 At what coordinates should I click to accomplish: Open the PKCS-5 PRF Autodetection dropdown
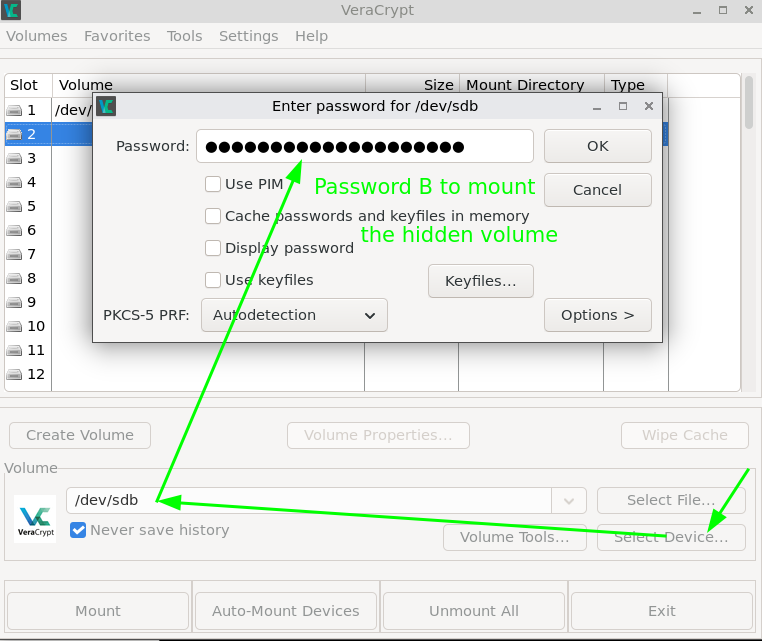pos(294,315)
